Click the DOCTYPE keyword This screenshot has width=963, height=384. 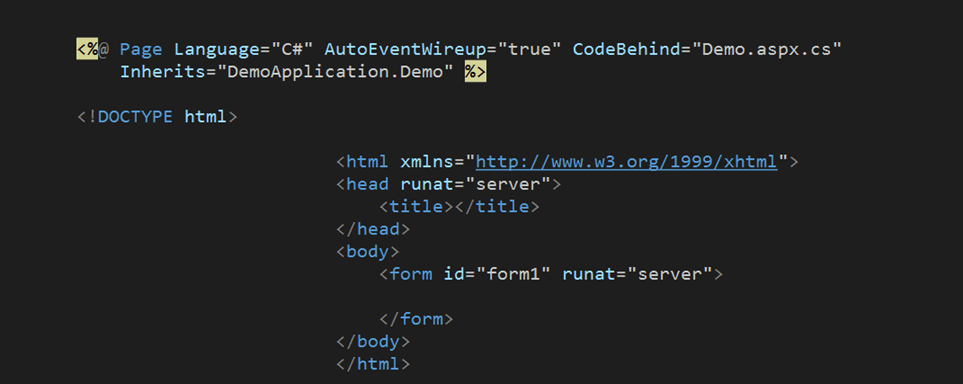pos(135,117)
